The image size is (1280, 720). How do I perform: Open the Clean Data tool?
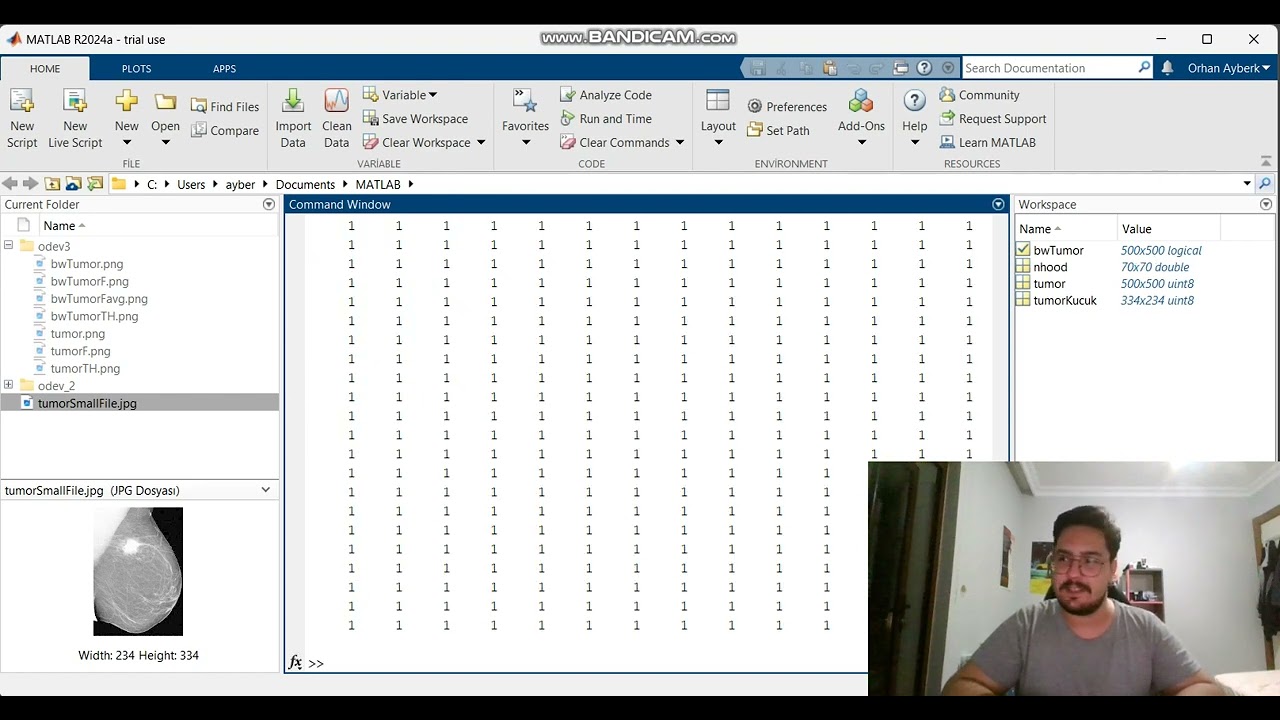click(x=337, y=118)
